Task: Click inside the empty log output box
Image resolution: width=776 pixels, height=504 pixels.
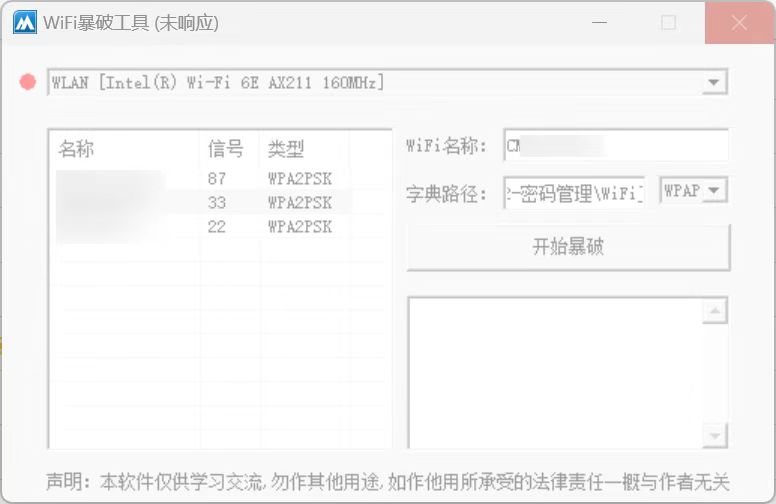Action: pos(555,373)
